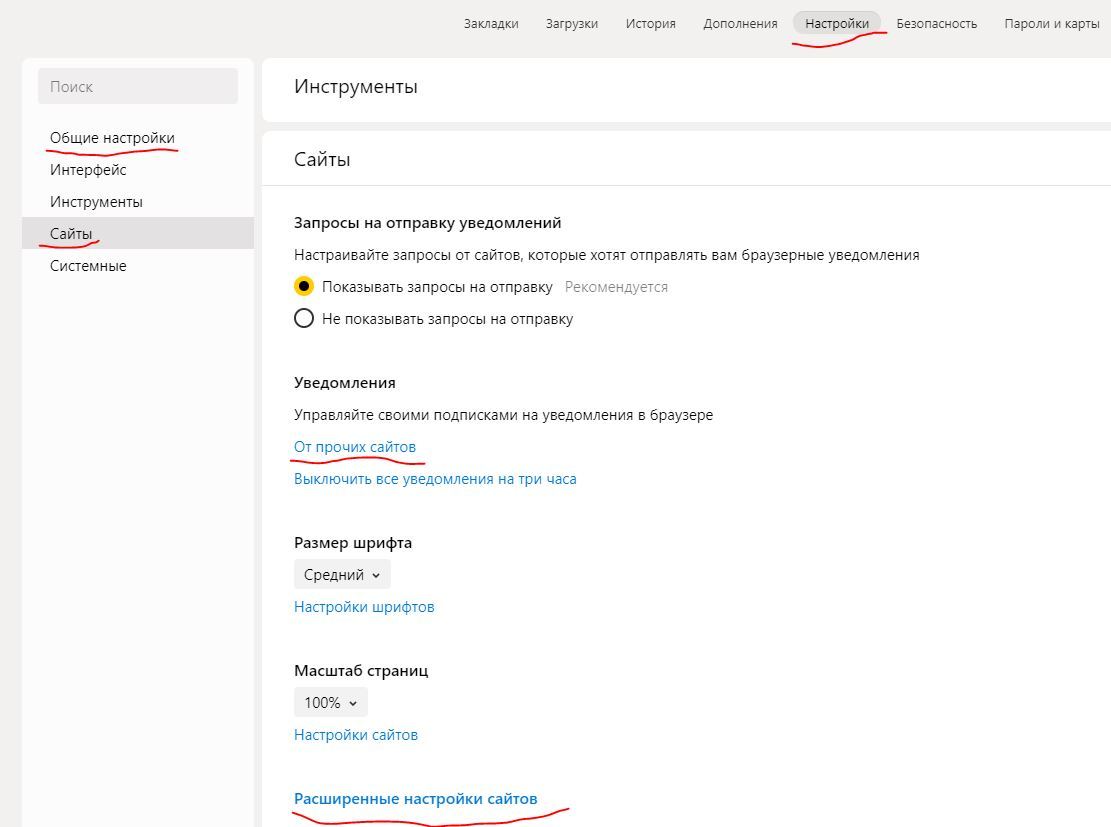Open the Пароли и карты tab
The image size is (1111, 827).
point(1051,24)
